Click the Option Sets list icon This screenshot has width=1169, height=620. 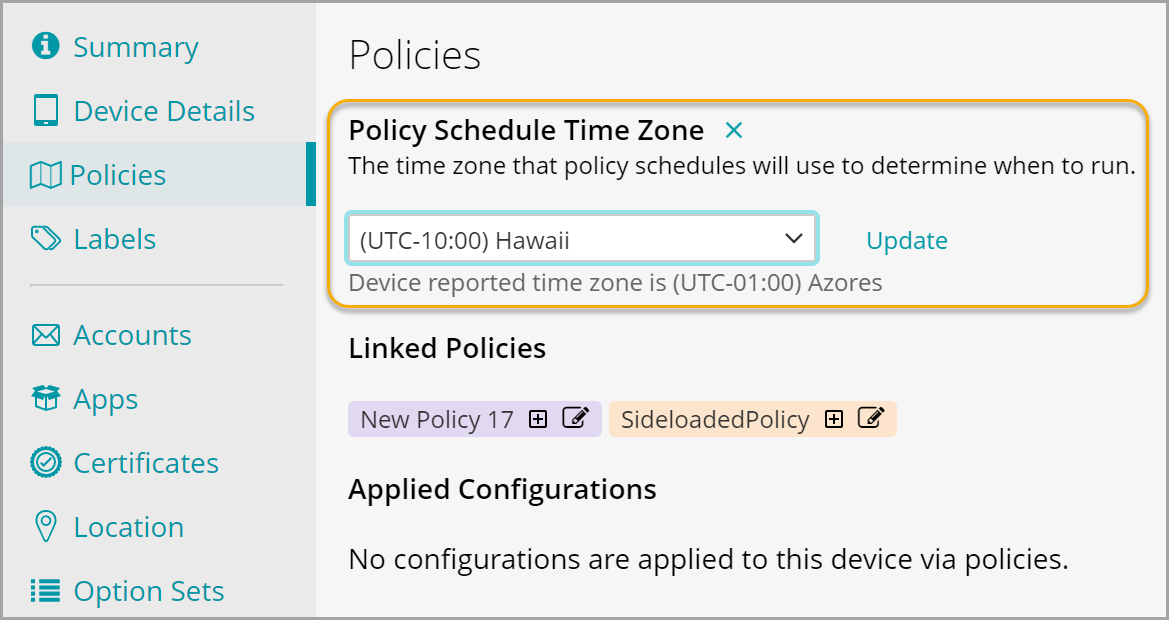[46, 591]
